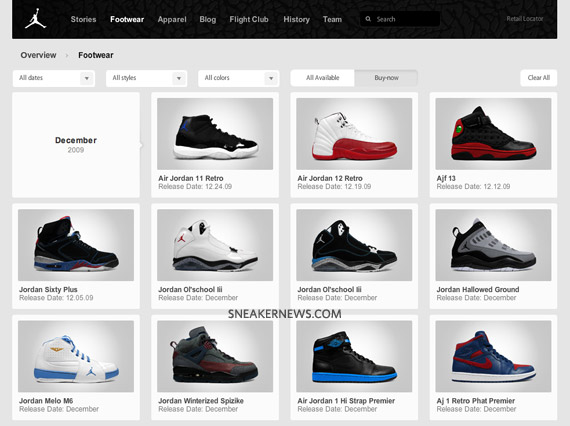
Task: Open the Retail Locator link
Action: 525,19
